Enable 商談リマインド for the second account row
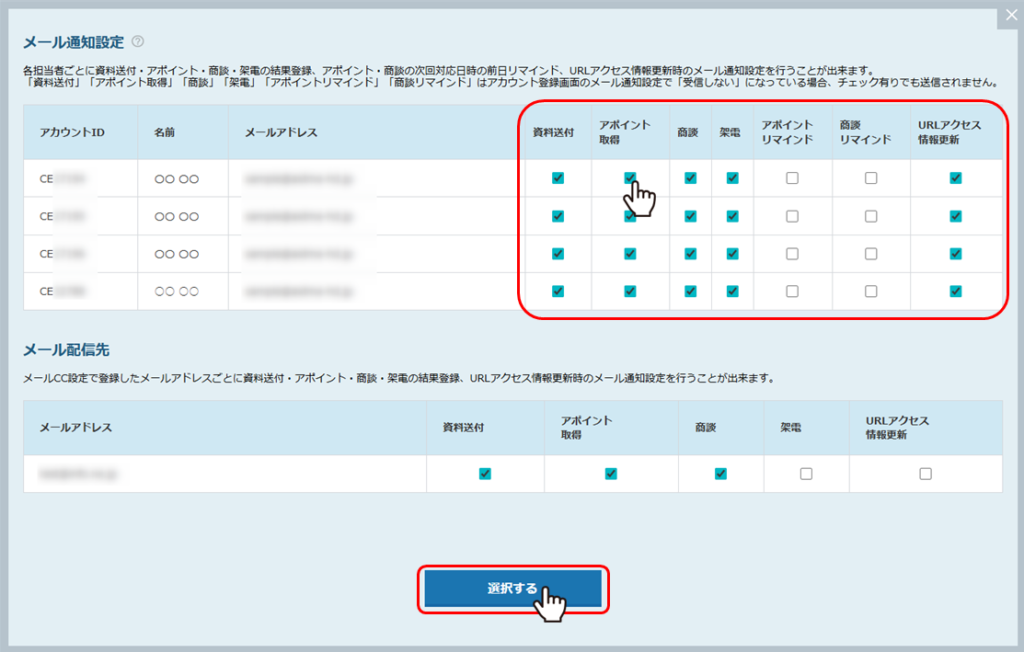 coord(871,216)
